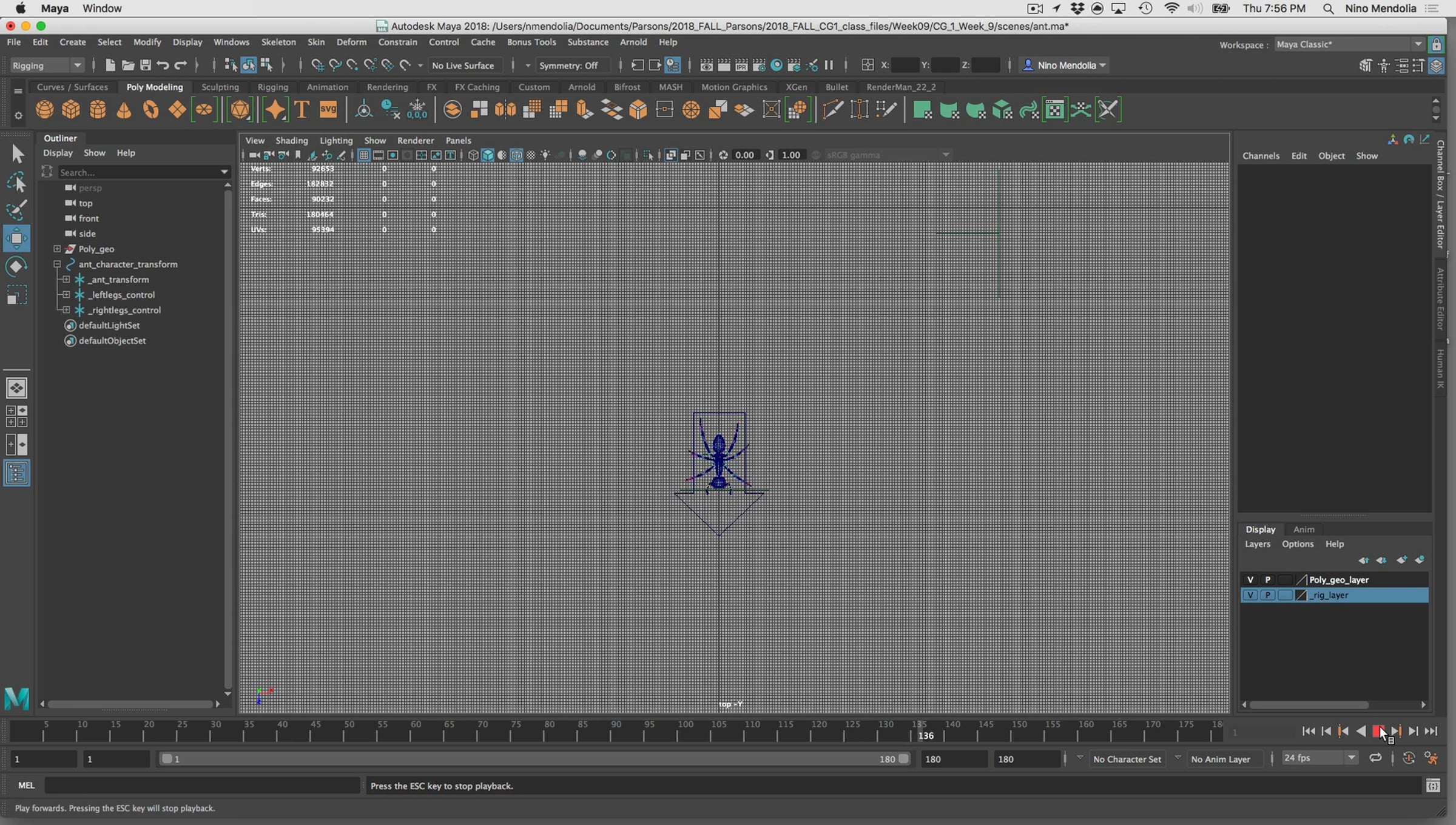Image resolution: width=1456 pixels, height=825 pixels.
Task: Click the polygon sphere shelf icon
Action: [44, 110]
